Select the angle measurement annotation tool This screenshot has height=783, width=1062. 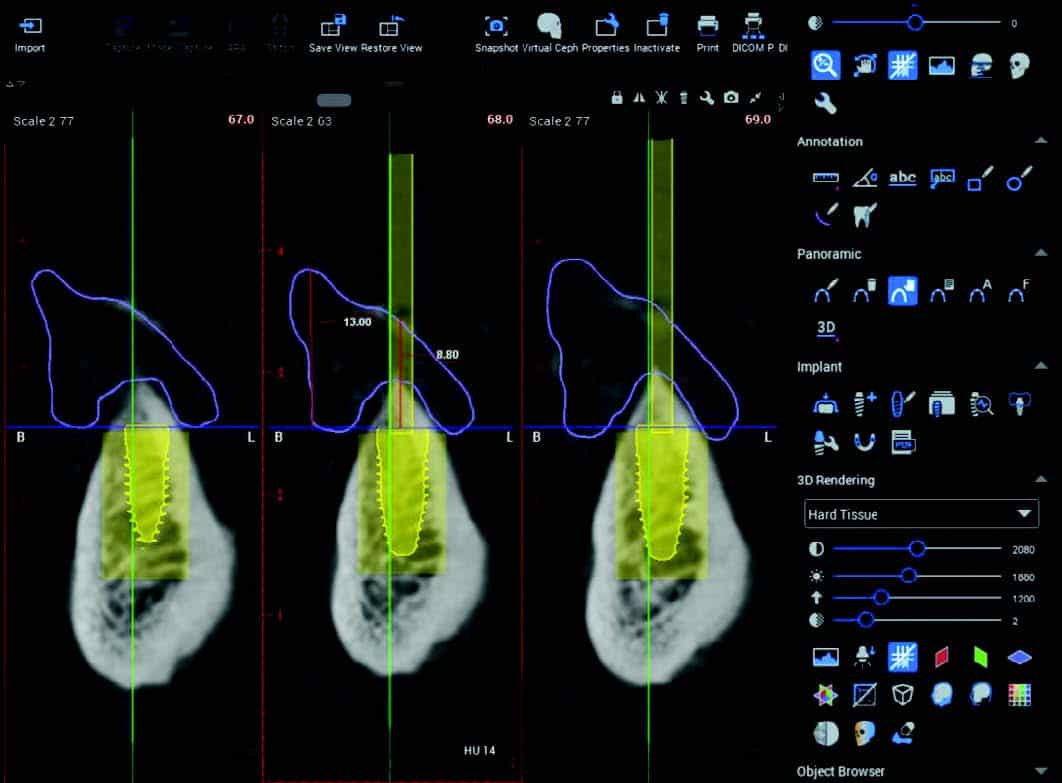(865, 179)
